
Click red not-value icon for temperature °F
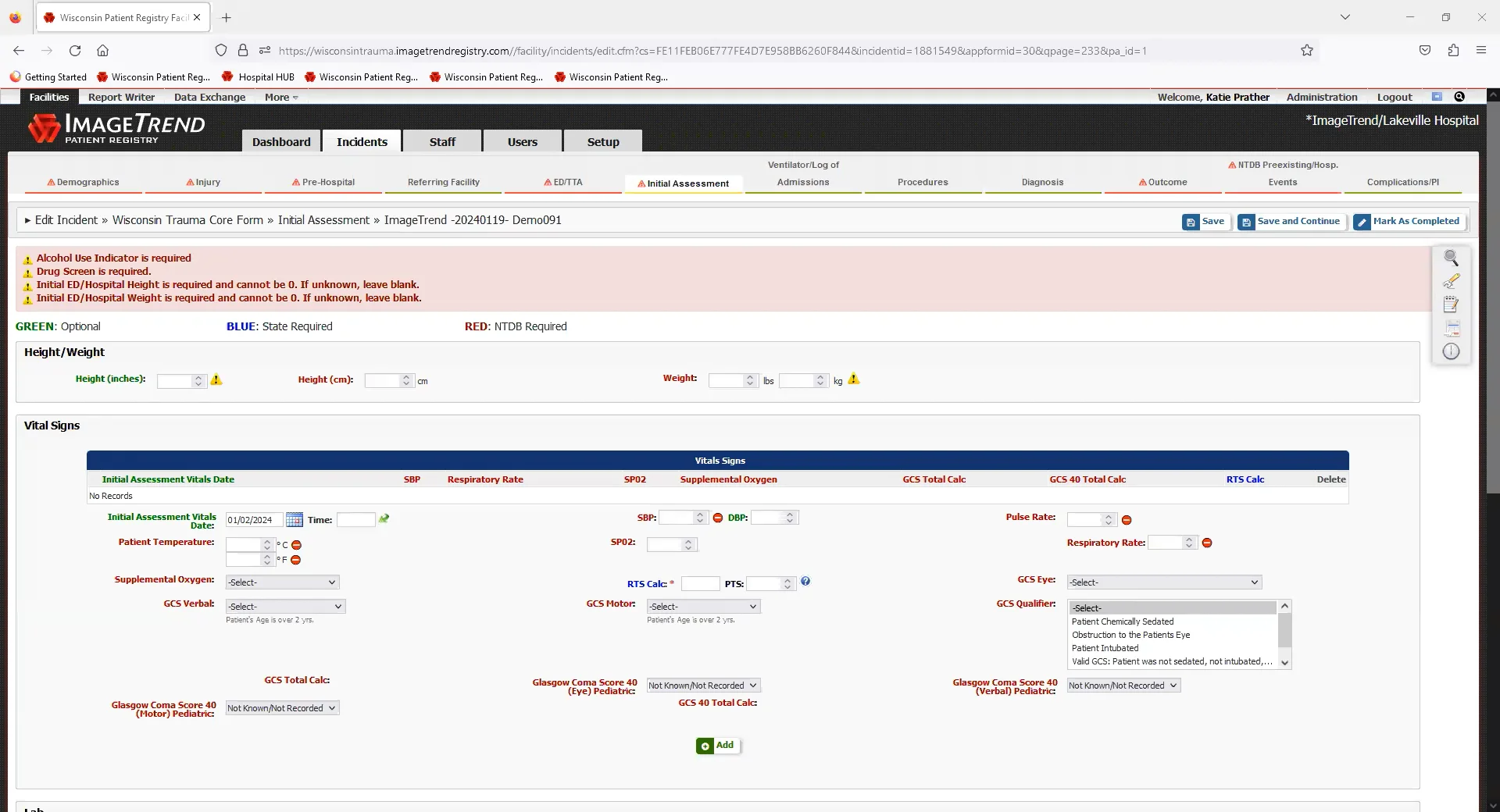296,560
